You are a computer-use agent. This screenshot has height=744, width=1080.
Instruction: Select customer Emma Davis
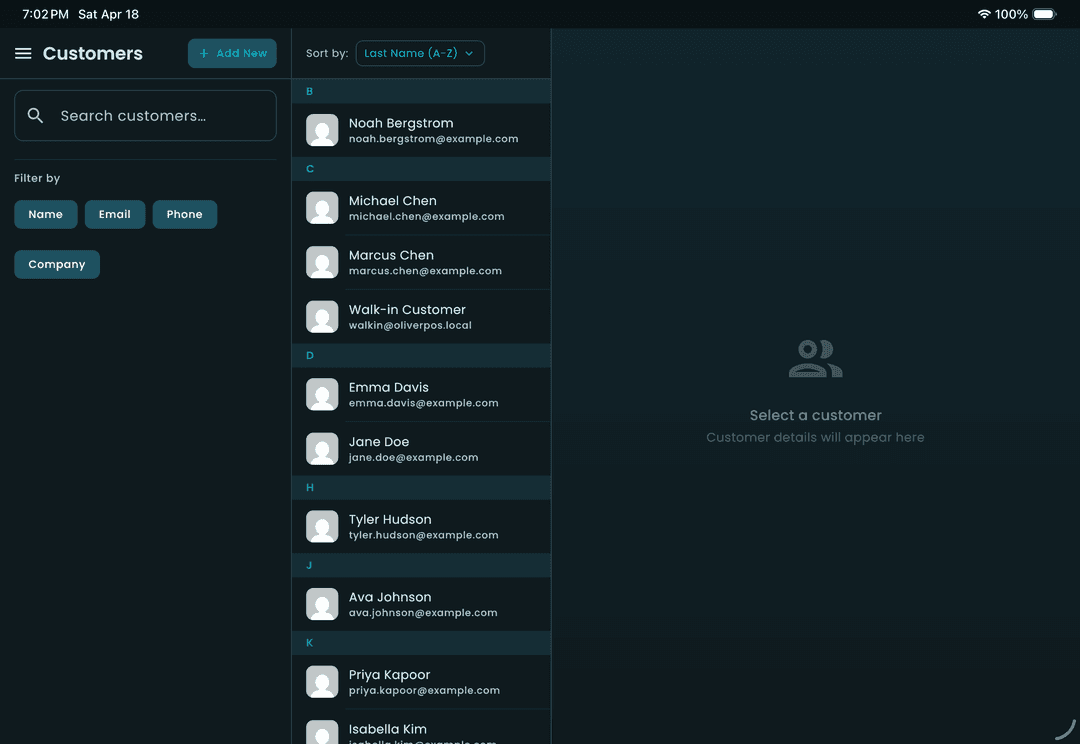click(422, 395)
